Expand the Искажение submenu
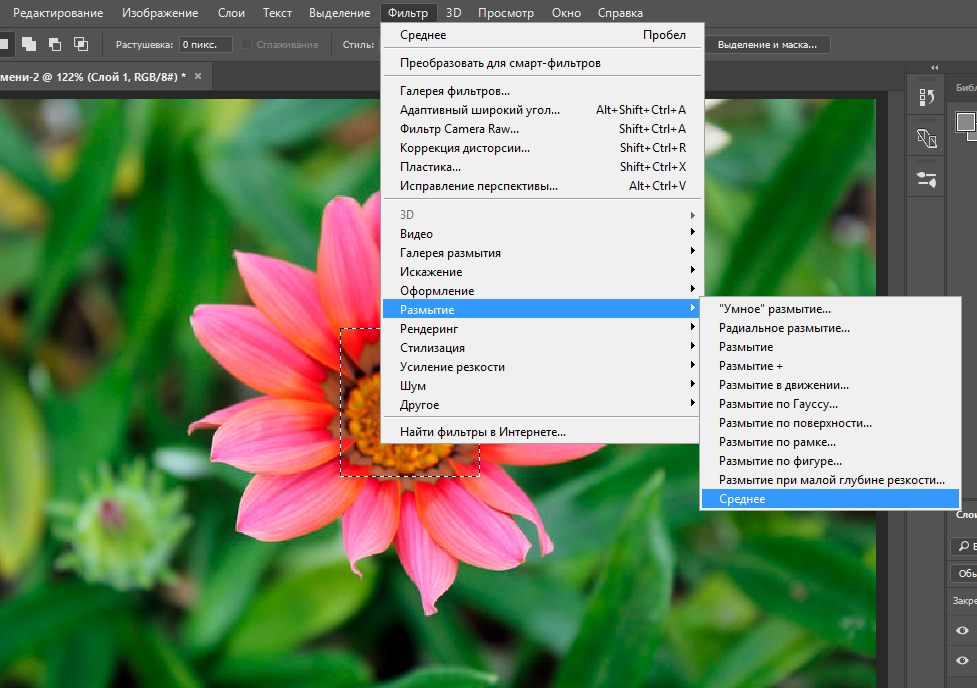977x688 pixels. click(x=542, y=272)
